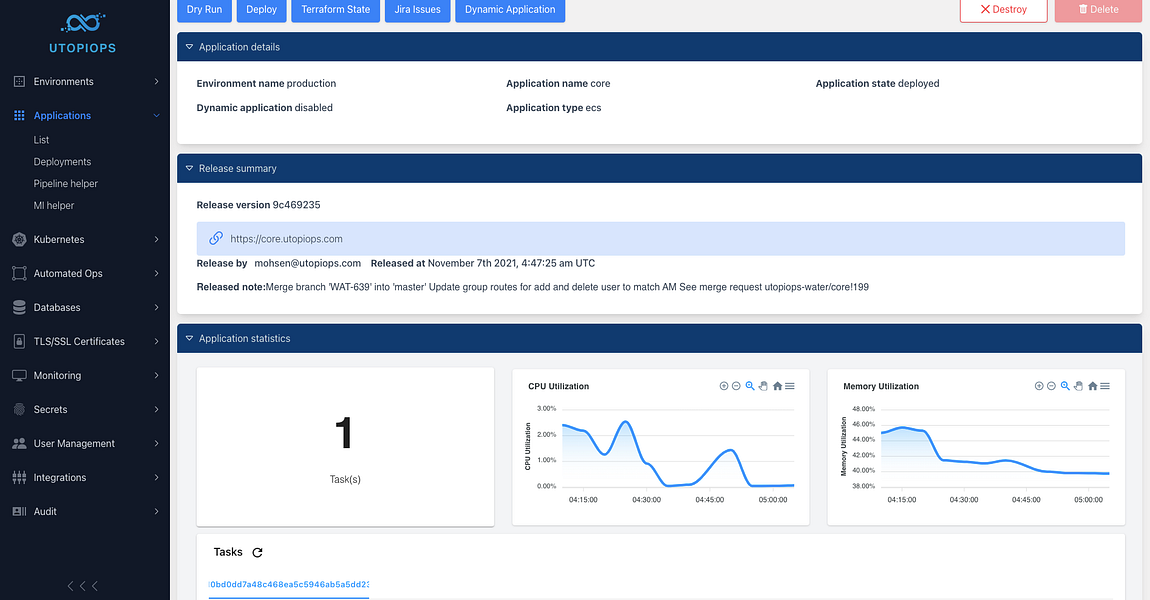
Task: Click the Secrets icon in sidebar
Action: 20,409
